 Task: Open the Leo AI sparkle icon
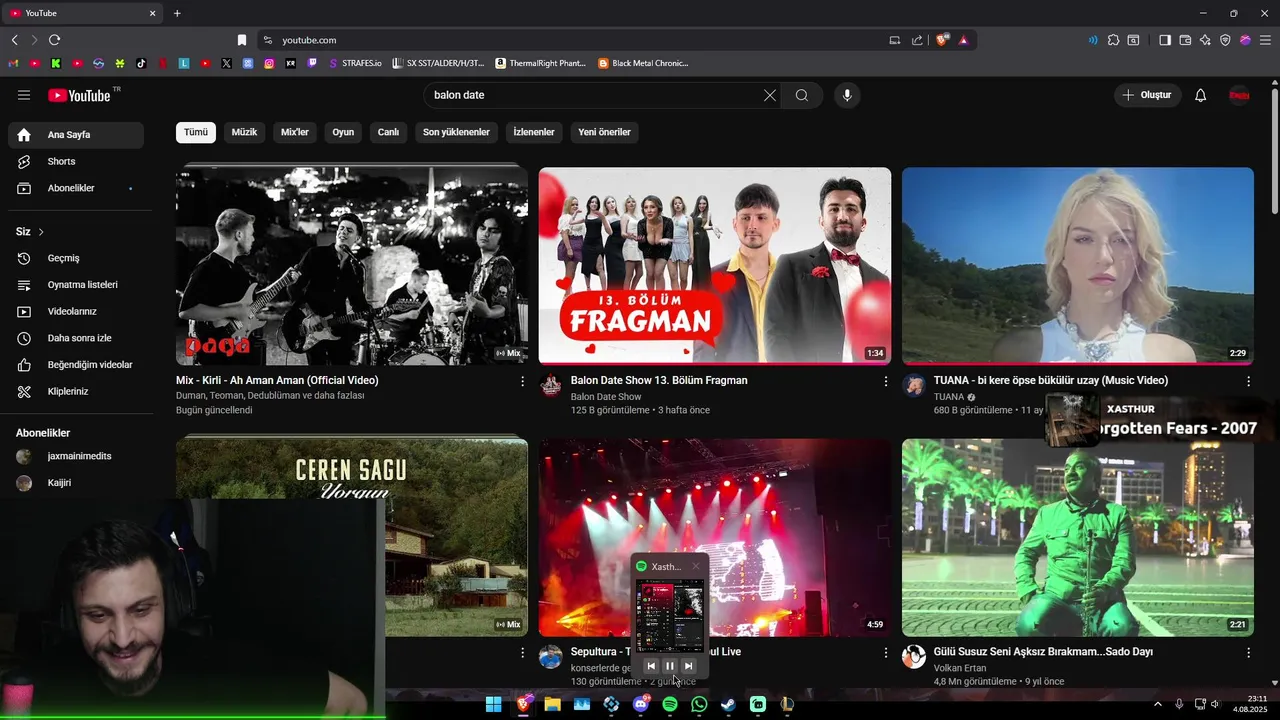click(x=1205, y=40)
